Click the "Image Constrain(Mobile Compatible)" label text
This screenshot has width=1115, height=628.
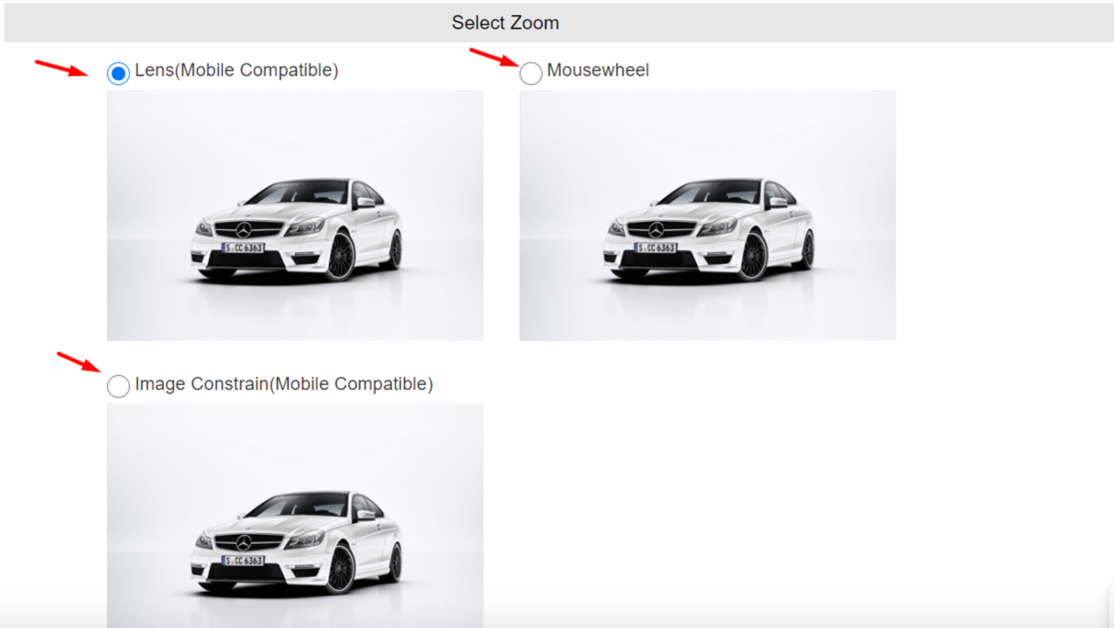point(284,384)
